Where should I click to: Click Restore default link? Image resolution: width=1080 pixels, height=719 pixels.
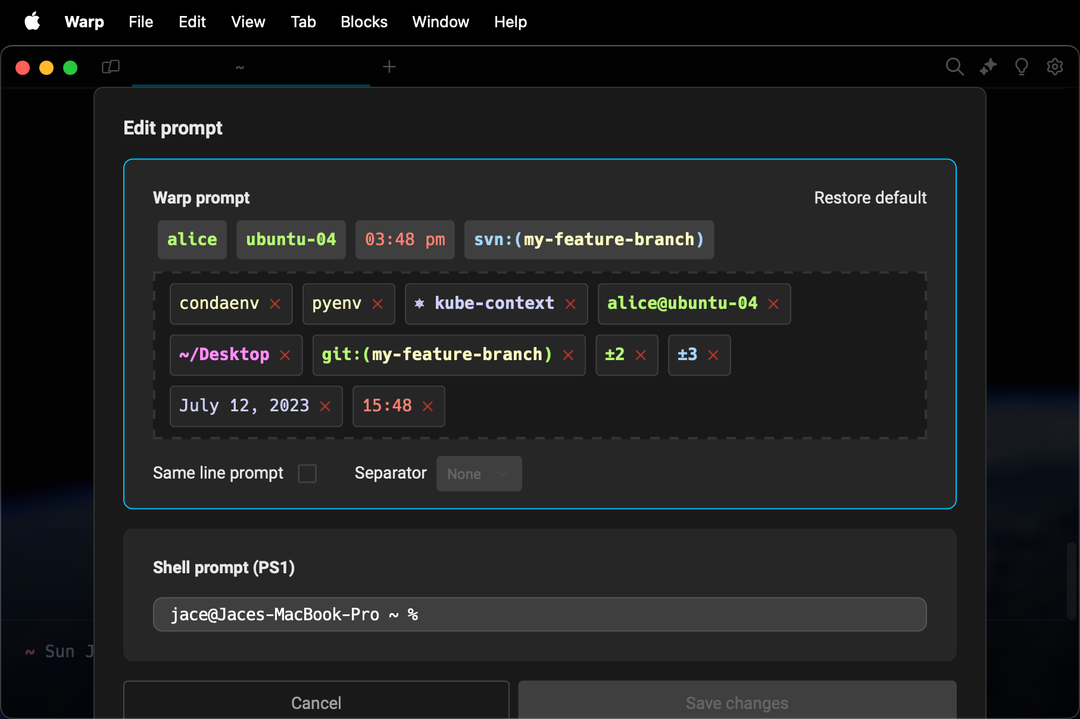[870, 198]
